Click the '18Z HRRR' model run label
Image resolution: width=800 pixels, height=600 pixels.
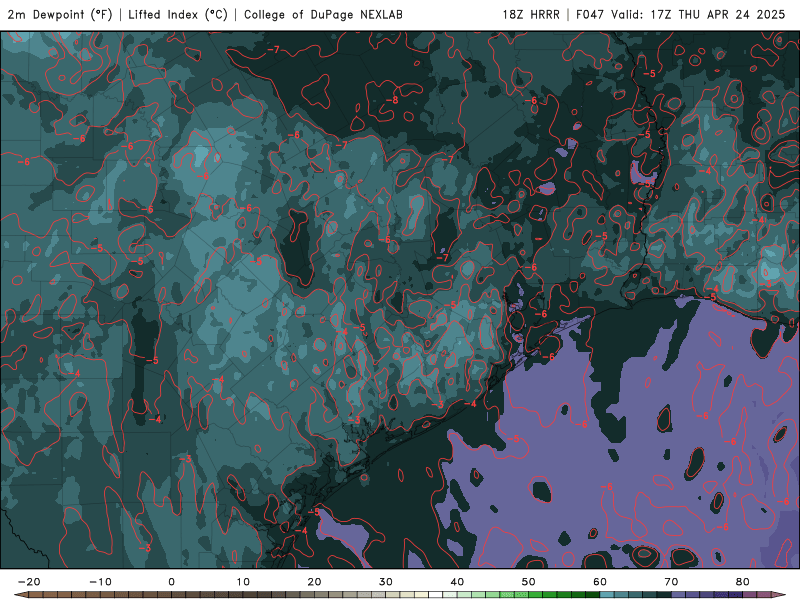coord(531,15)
